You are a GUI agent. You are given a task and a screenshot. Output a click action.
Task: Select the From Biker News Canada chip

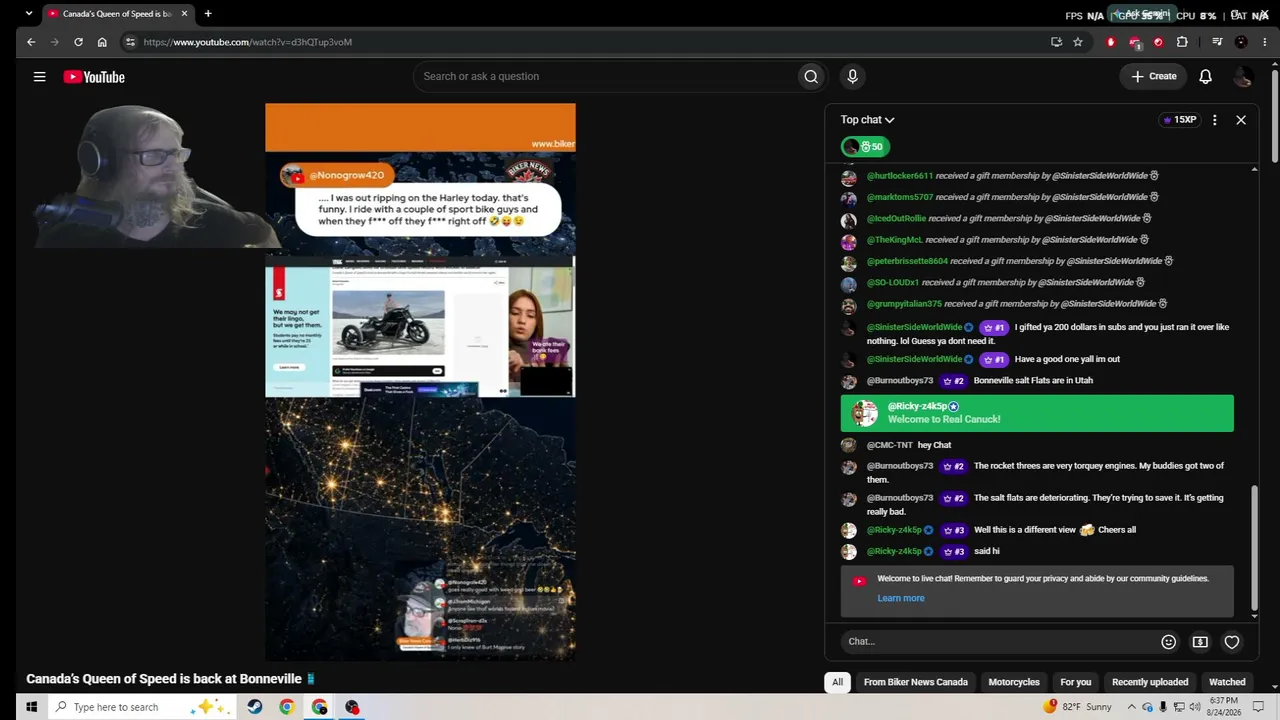pyautogui.click(x=916, y=682)
